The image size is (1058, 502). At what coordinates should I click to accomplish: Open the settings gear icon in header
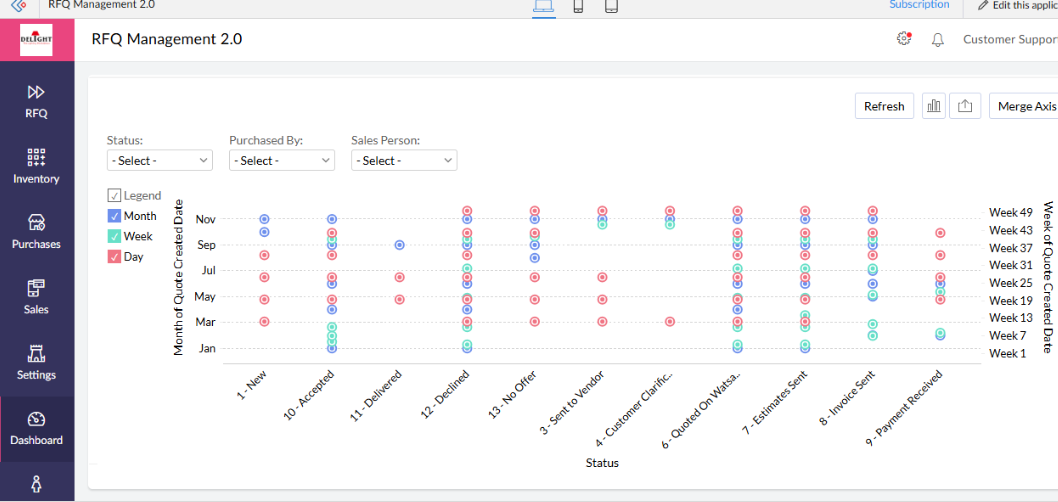coord(904,39)
